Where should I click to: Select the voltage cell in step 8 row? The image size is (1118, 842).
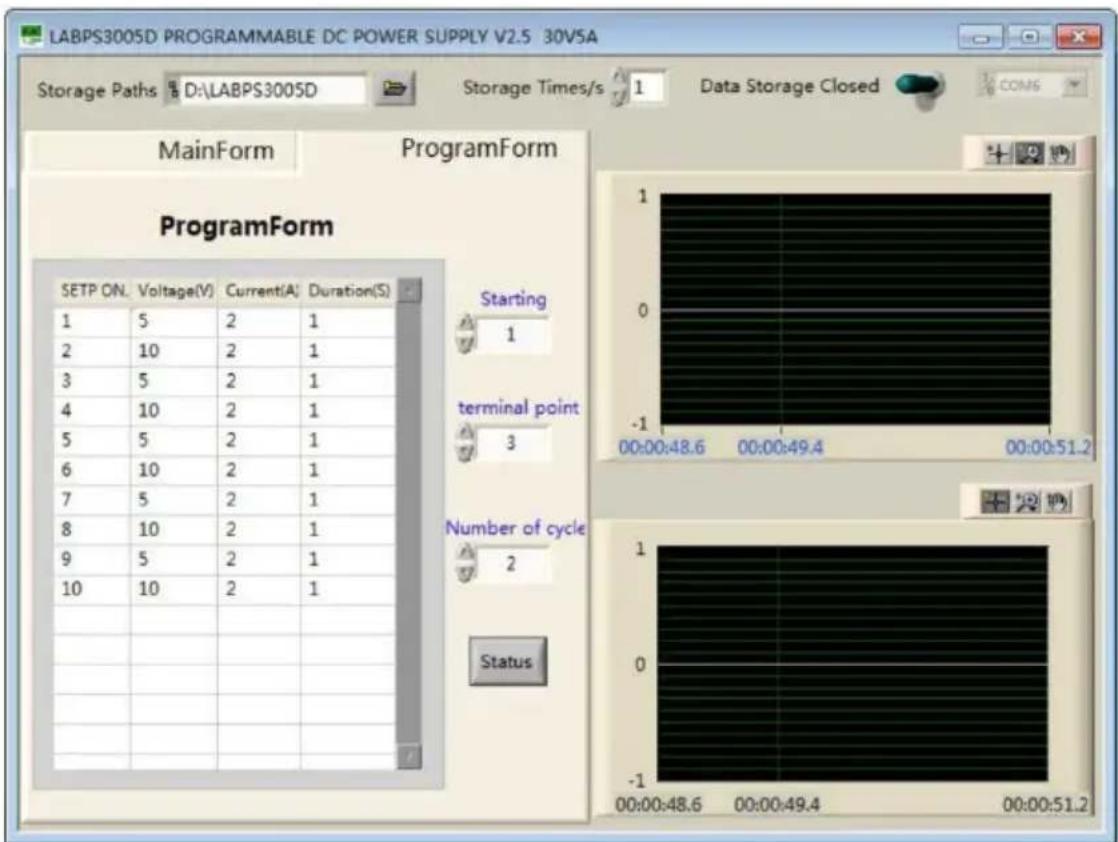point(175,530)
